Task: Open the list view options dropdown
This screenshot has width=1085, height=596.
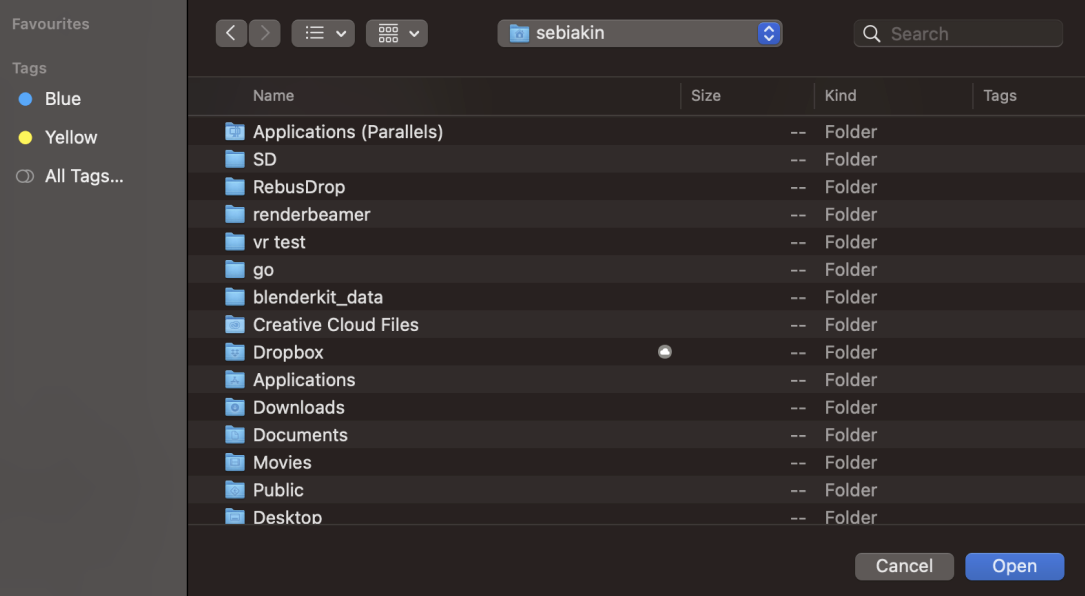Action: (323, 33)
